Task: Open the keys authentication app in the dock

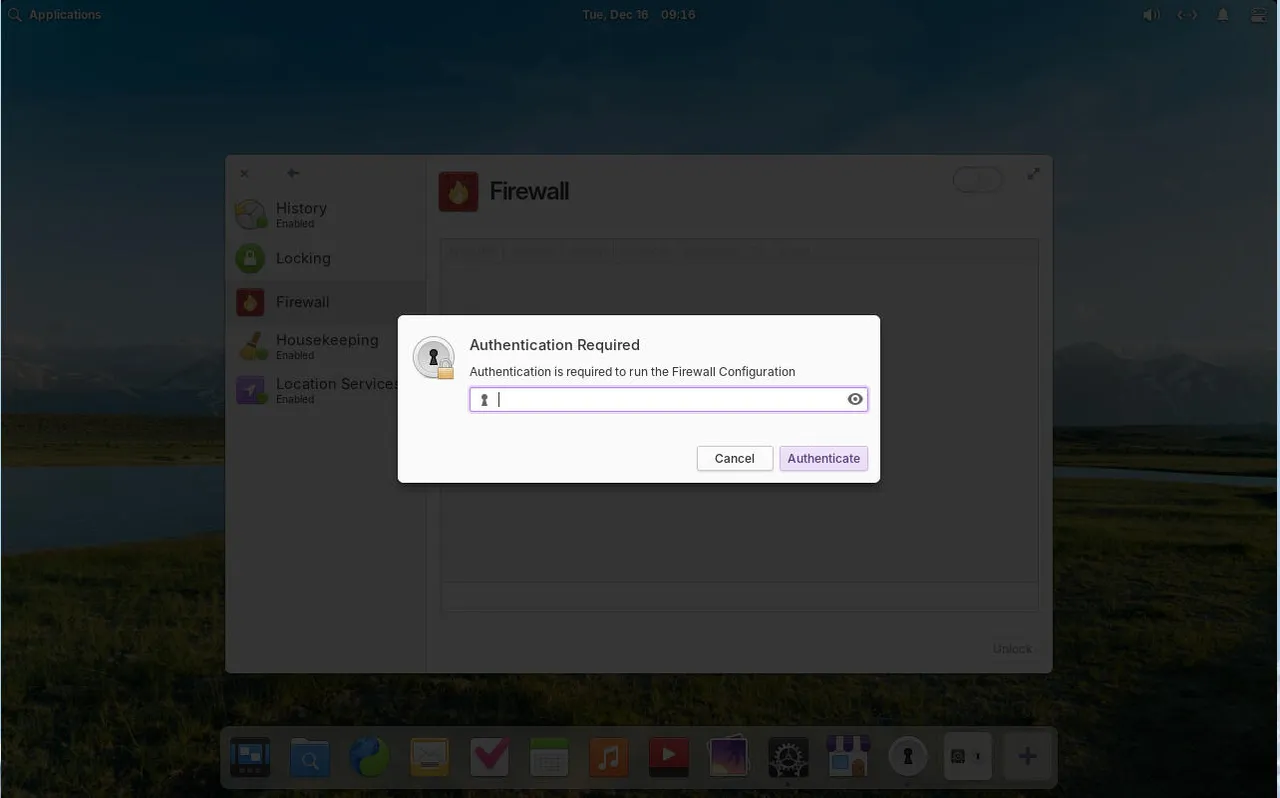Action: pyautogui.click(x=907, y=756)
